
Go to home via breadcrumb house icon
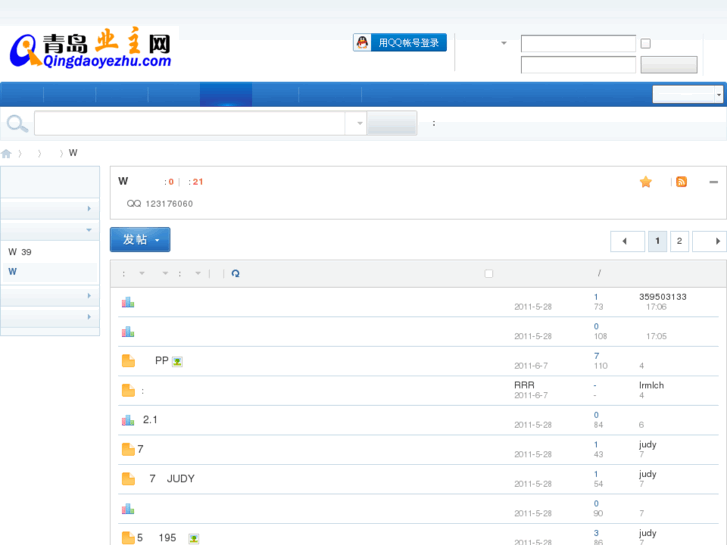click(x=6, y=154)
